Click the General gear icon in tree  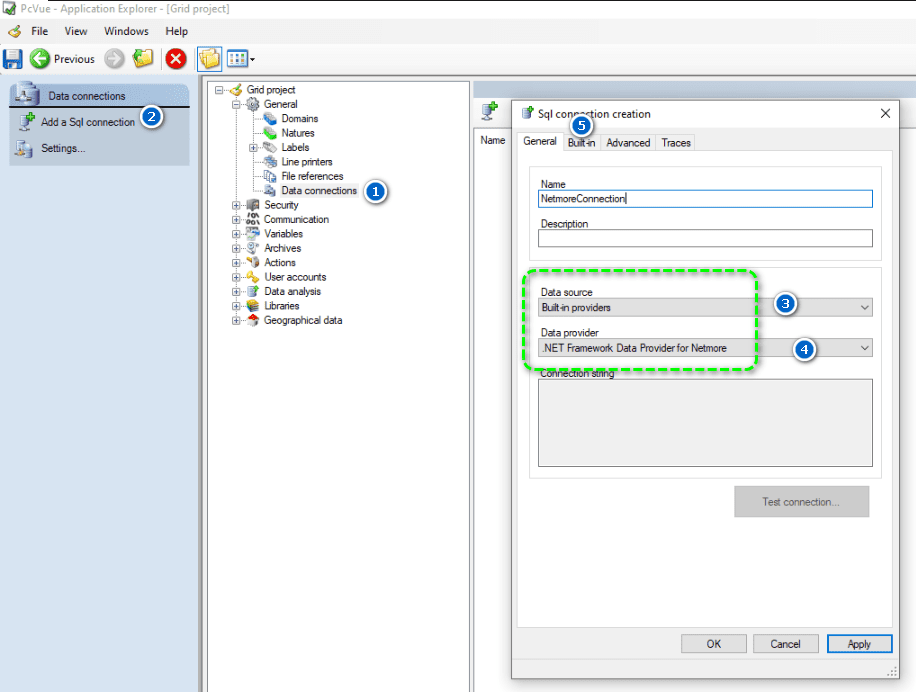(x=252, y=104)
